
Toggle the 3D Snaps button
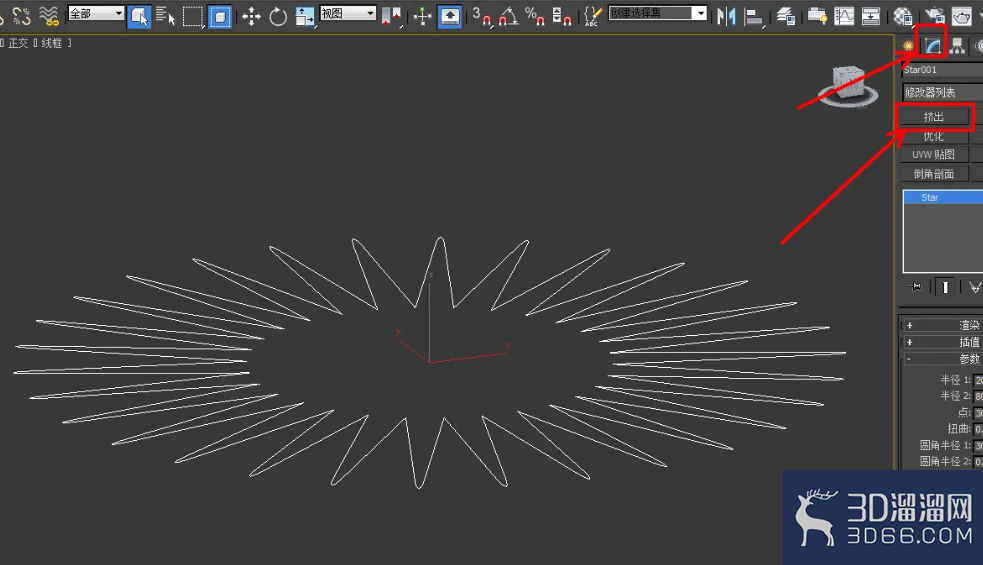click(x=481, y=16)
